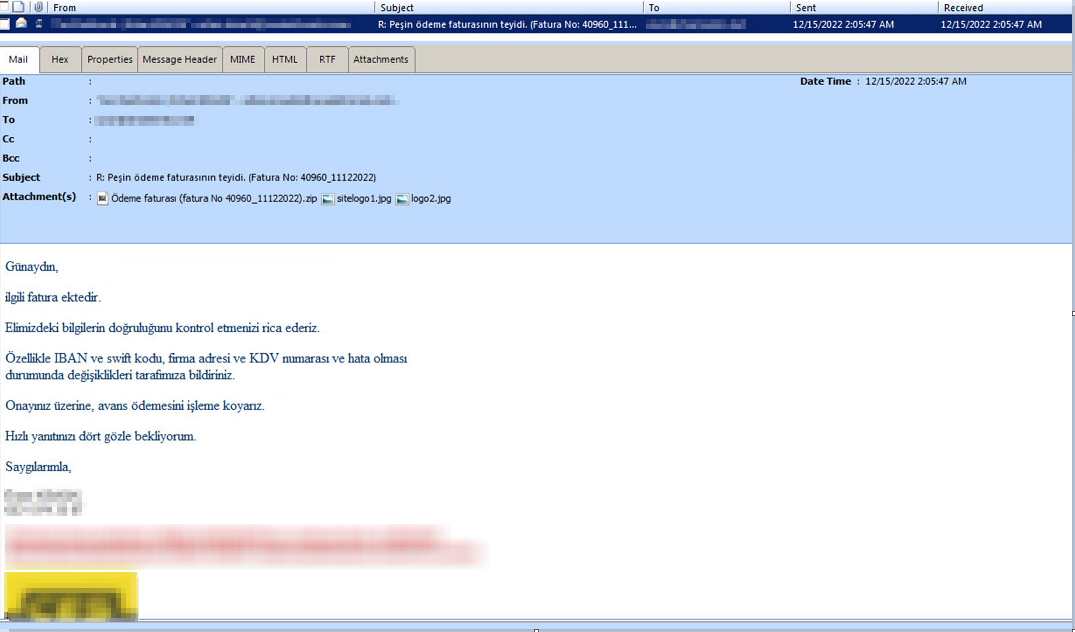This screenshot has width=1075, height=632.
Task: Click the image icon next to sitelogo1.jpg
Action: [x=328, y=199]
